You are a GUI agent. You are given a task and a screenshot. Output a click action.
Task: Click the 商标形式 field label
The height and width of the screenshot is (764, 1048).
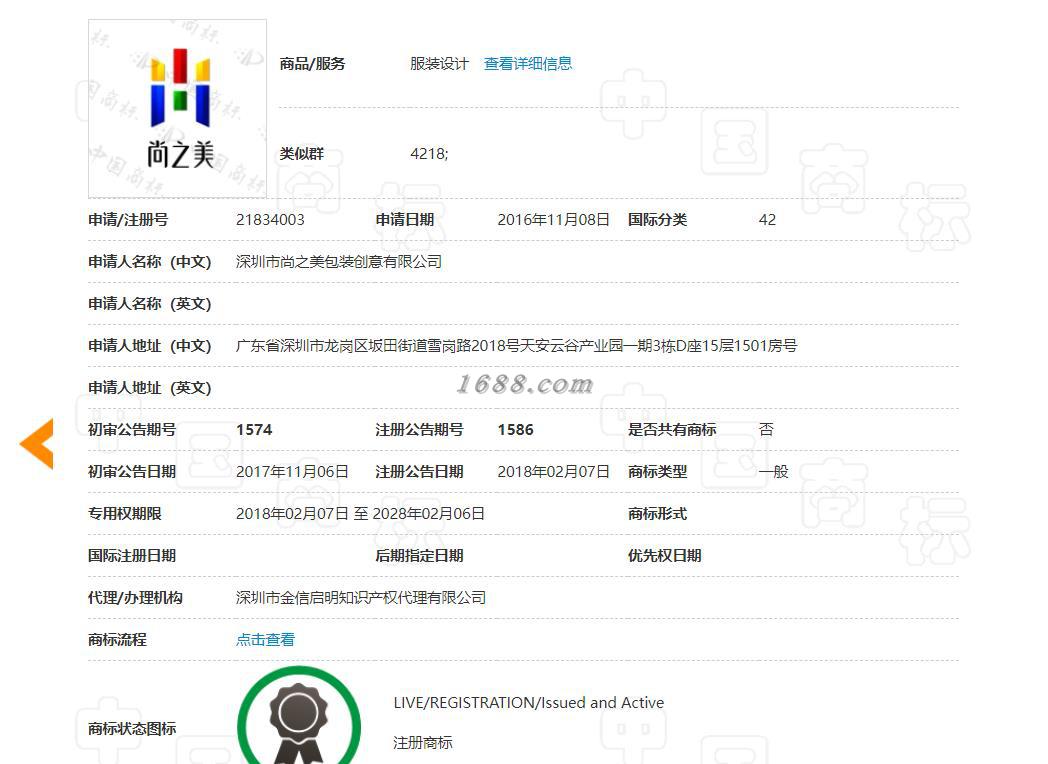658,514
